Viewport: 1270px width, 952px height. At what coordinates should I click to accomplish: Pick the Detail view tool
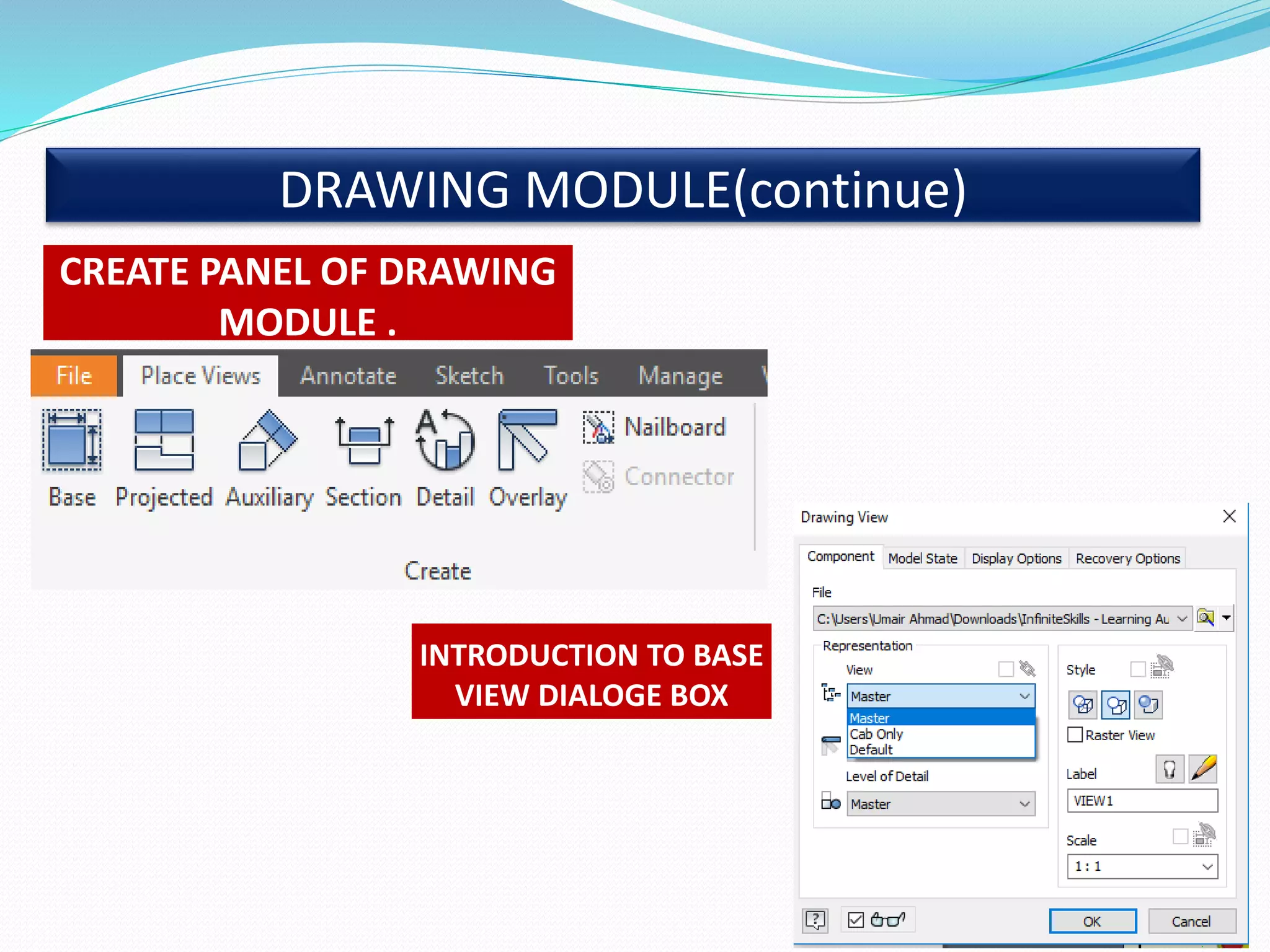click(445, 441)
